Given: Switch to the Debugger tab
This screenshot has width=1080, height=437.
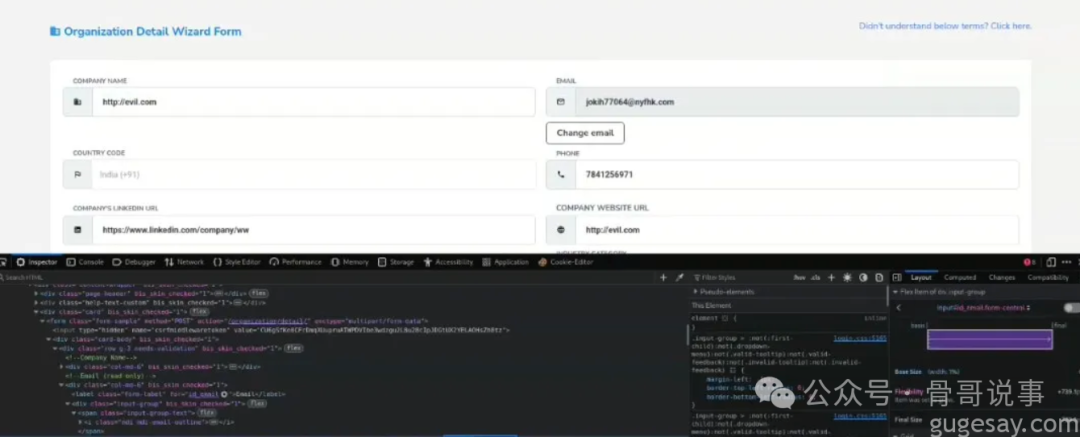Looking at the screenshot, I should (134, 262).
